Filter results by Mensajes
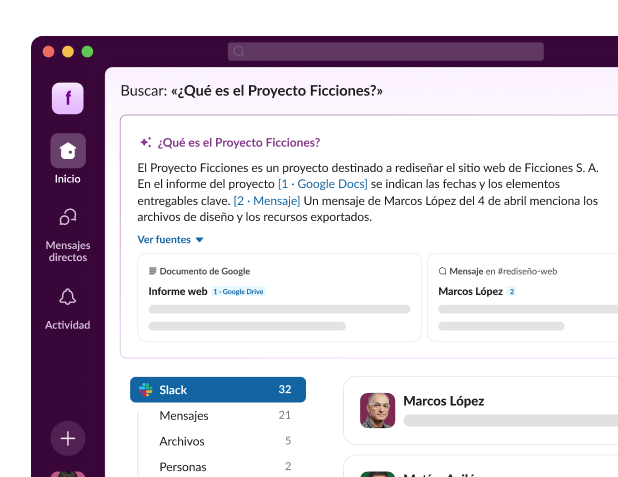This screenshot has height=477, width=618. (225, 416)
